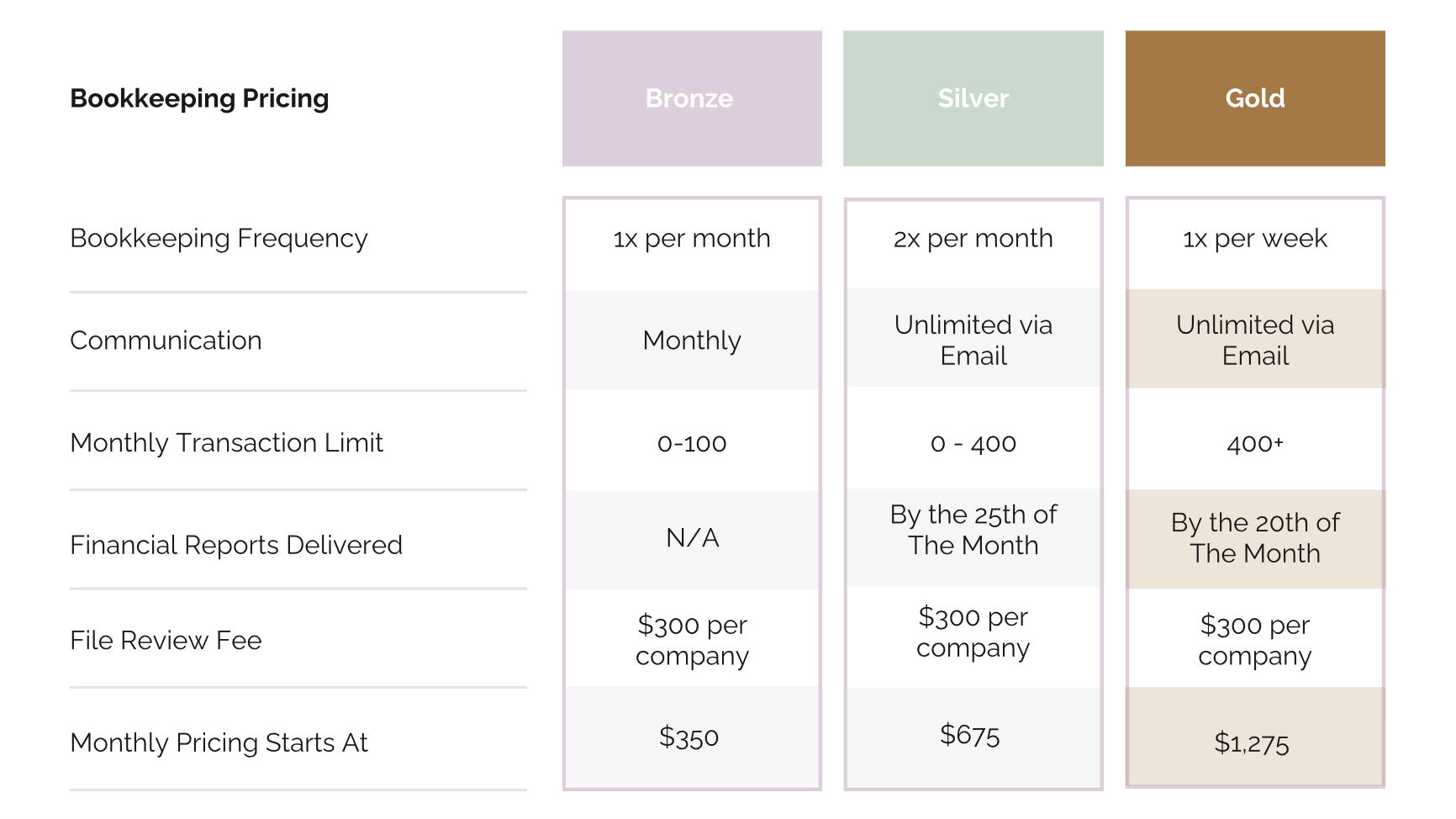Click the 1x per week cell
The image size is (1456, 819).
[1254, 239]
